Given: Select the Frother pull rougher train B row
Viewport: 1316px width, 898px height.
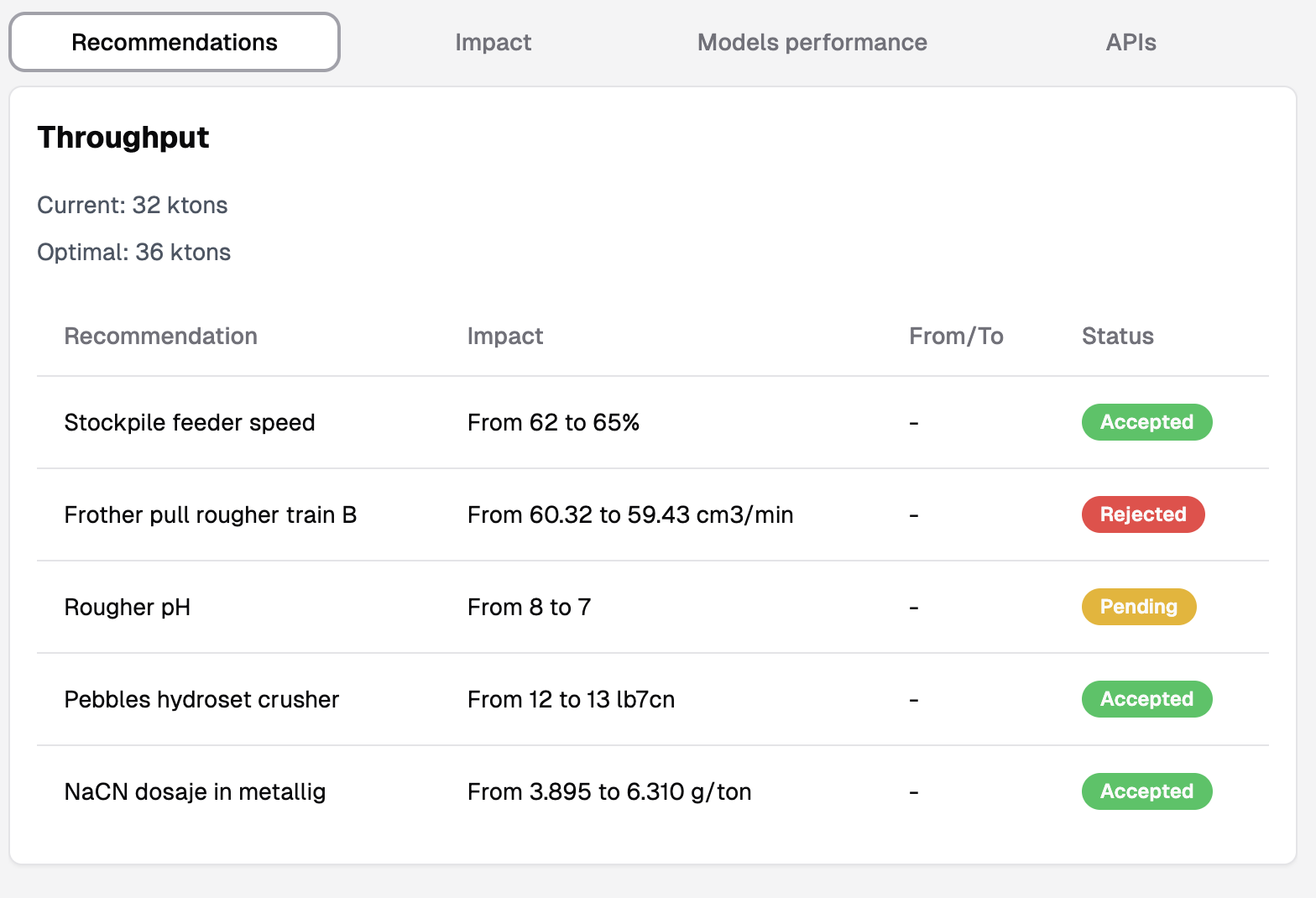Looking at the screenshot, I should tap(211, 514).
